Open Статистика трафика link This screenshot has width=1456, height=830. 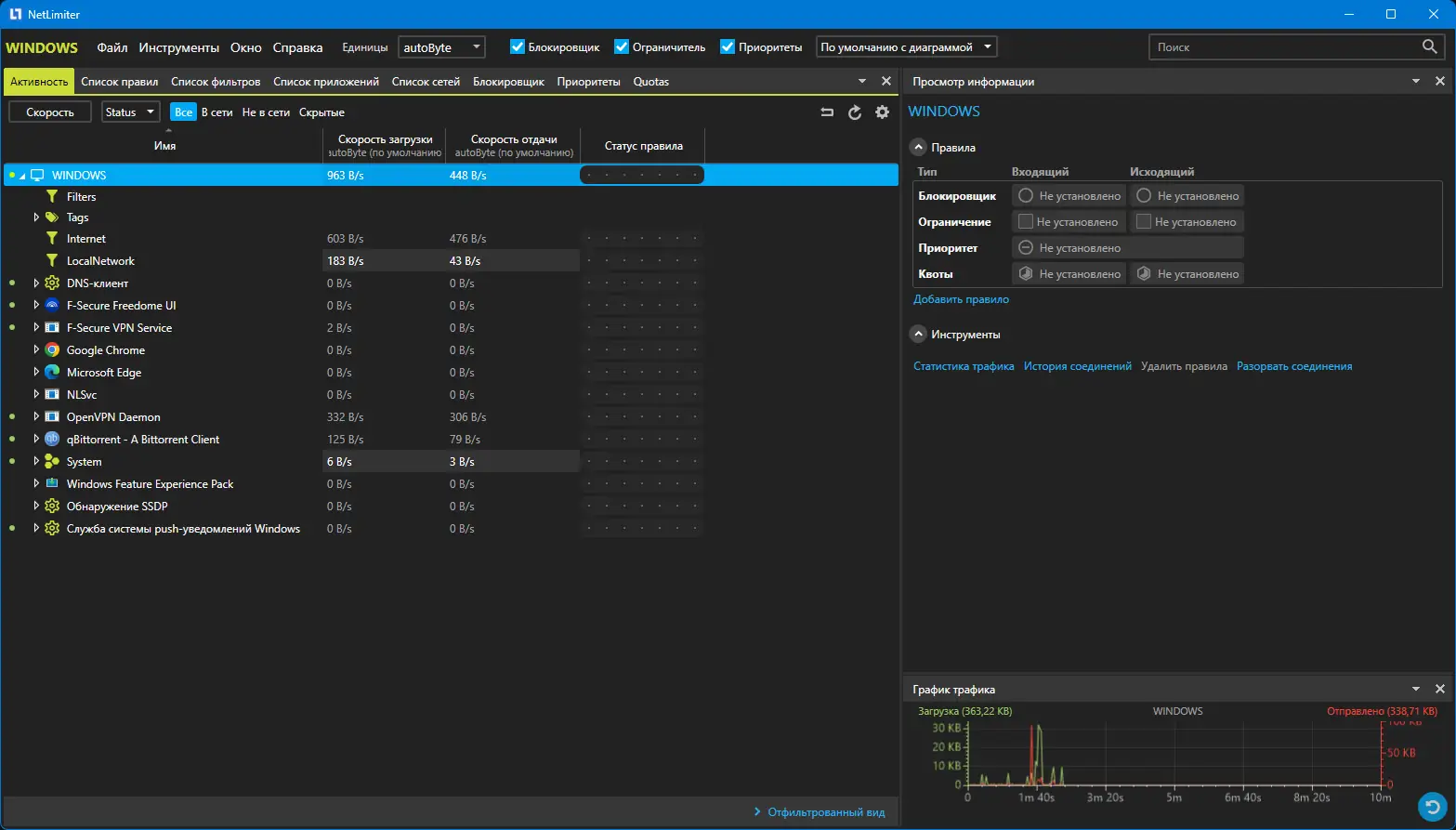[964, 366]
